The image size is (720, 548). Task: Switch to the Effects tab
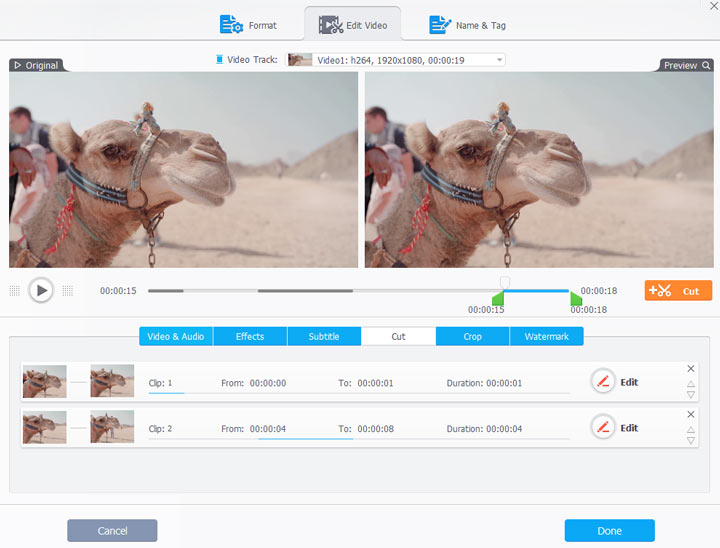point(250,336)
